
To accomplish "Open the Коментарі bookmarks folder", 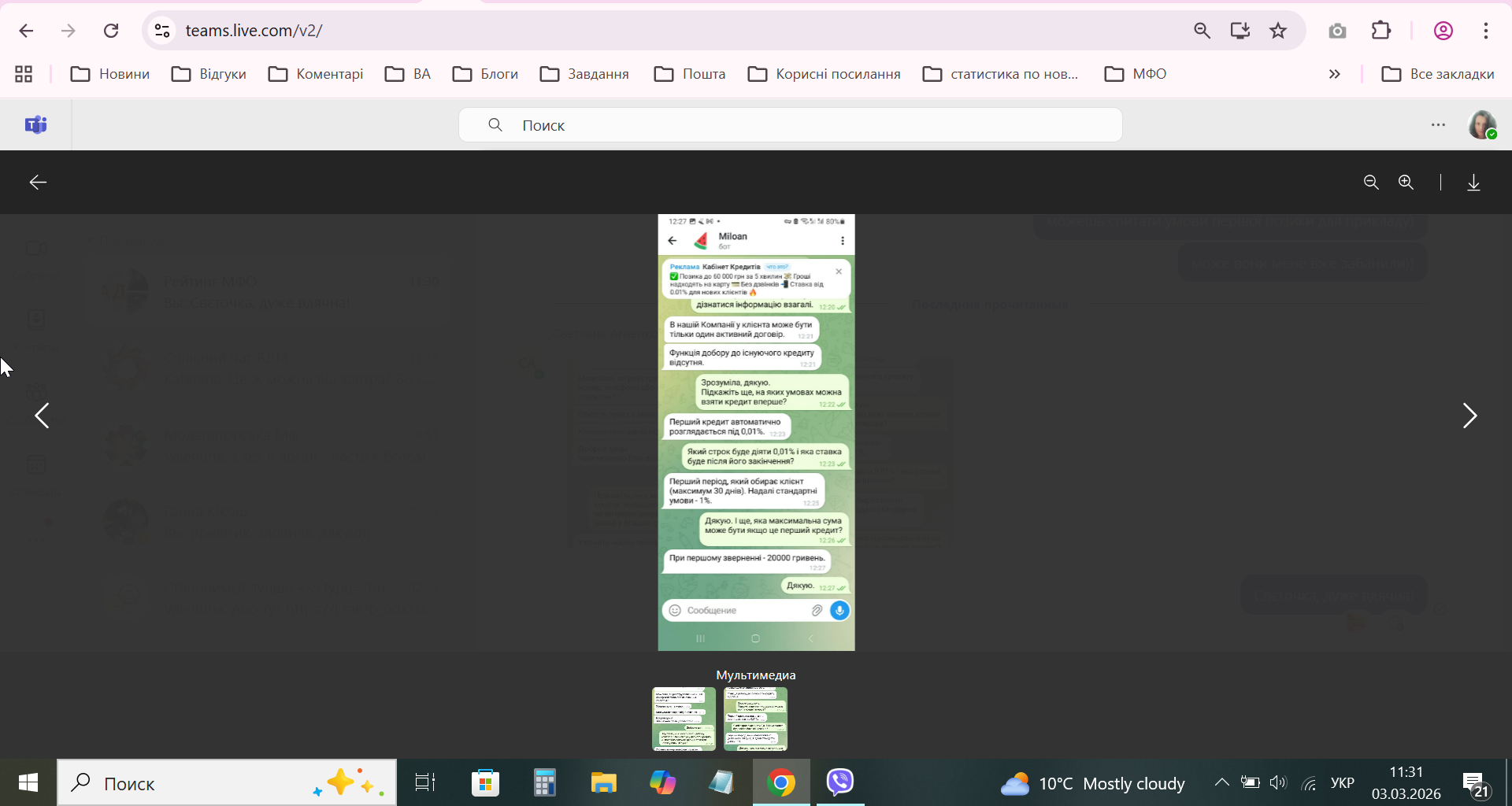I will coord(316,74).
